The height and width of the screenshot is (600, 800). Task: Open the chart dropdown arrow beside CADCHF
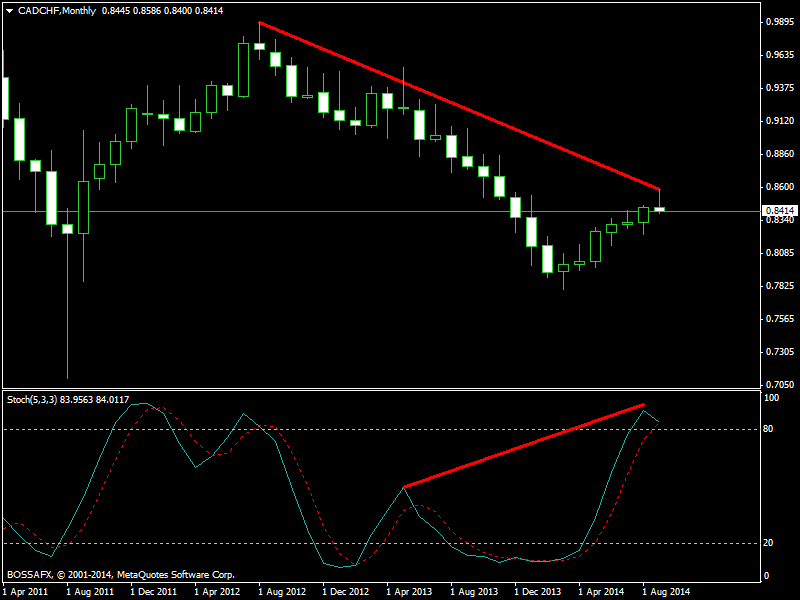tap(9, 11)
